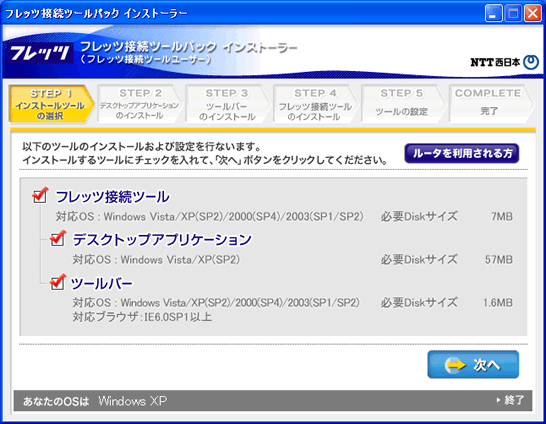Select STEP 3 ツールバーのインストール step
The height and width of the screenshot is (424, 546).
227,104
